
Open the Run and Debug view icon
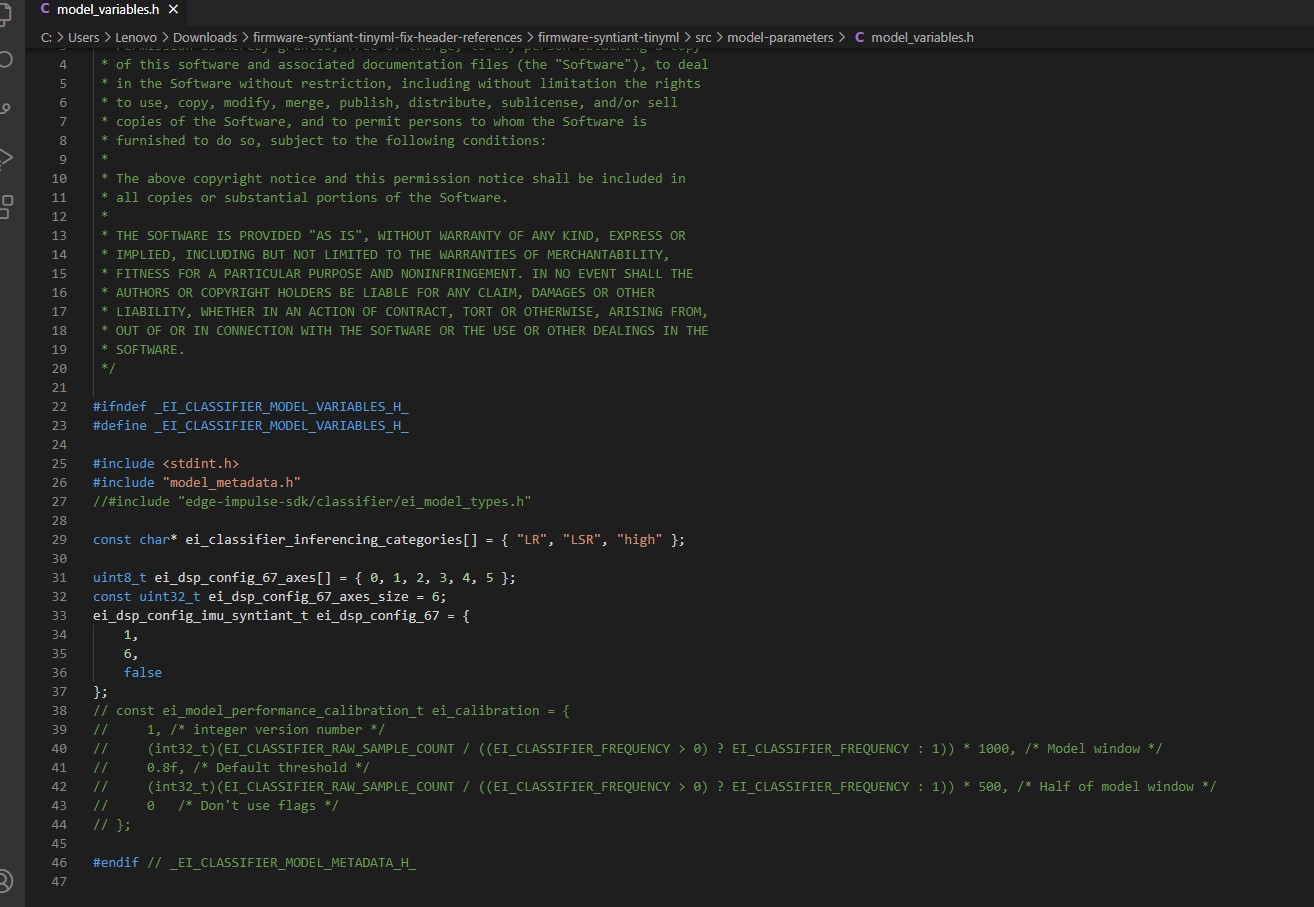coord(5,157)
